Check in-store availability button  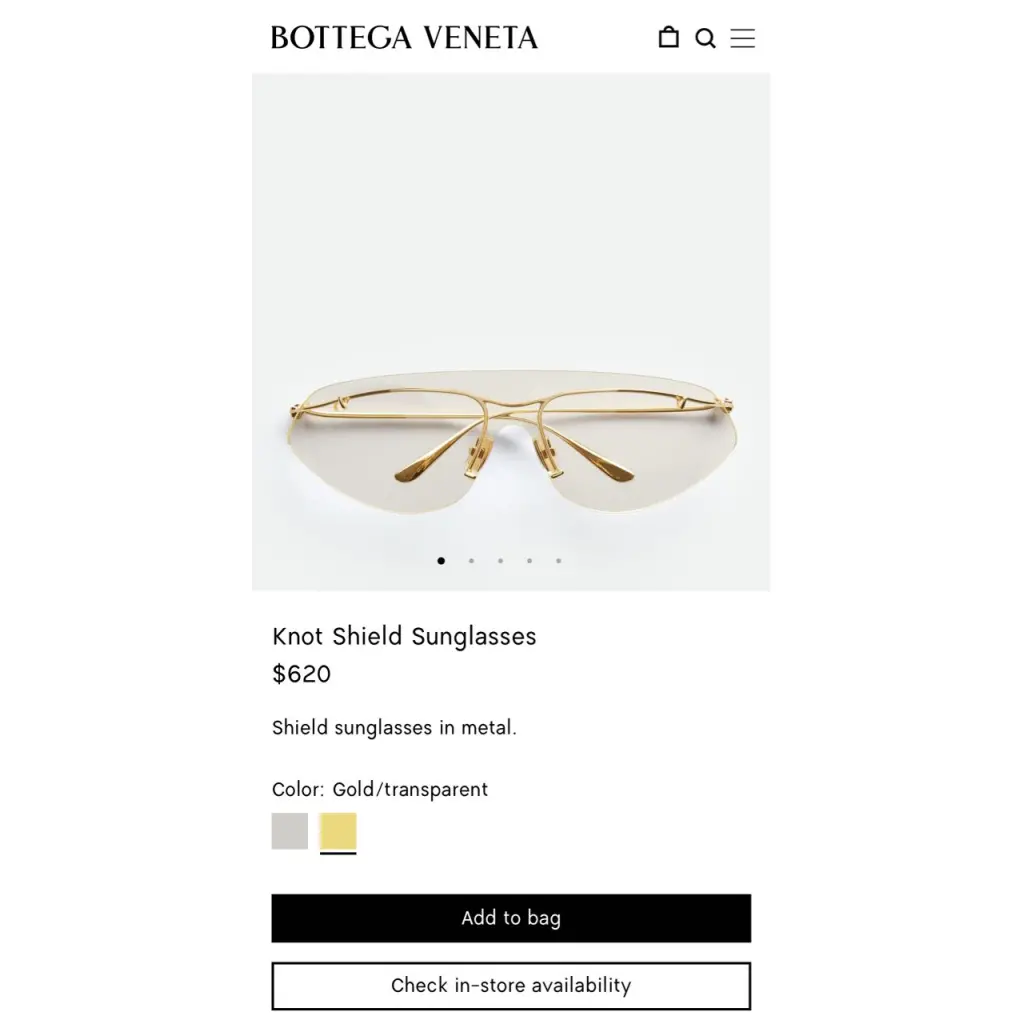(511, 985)
